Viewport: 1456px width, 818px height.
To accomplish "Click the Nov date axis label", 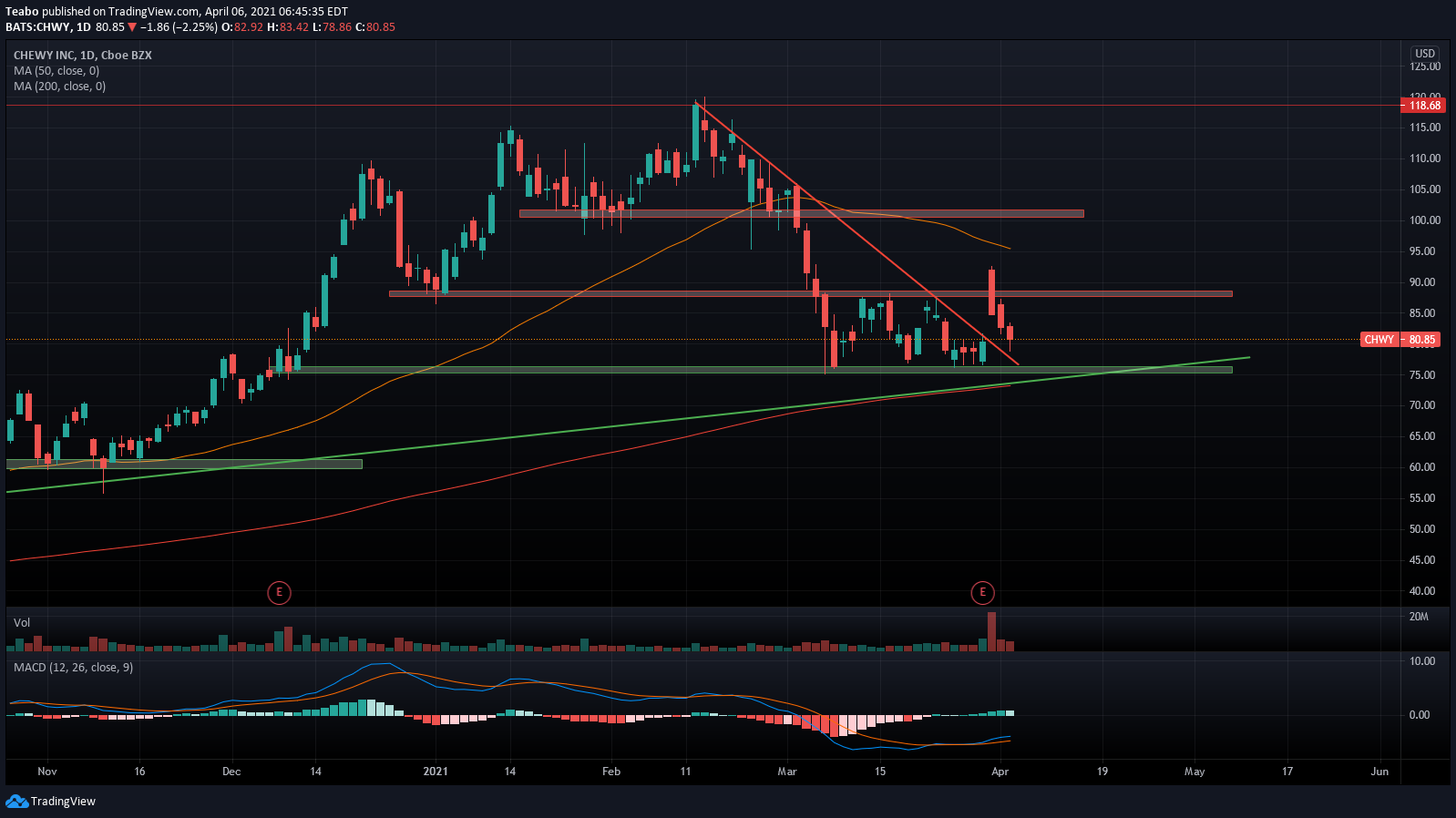I will pos(47,772).
